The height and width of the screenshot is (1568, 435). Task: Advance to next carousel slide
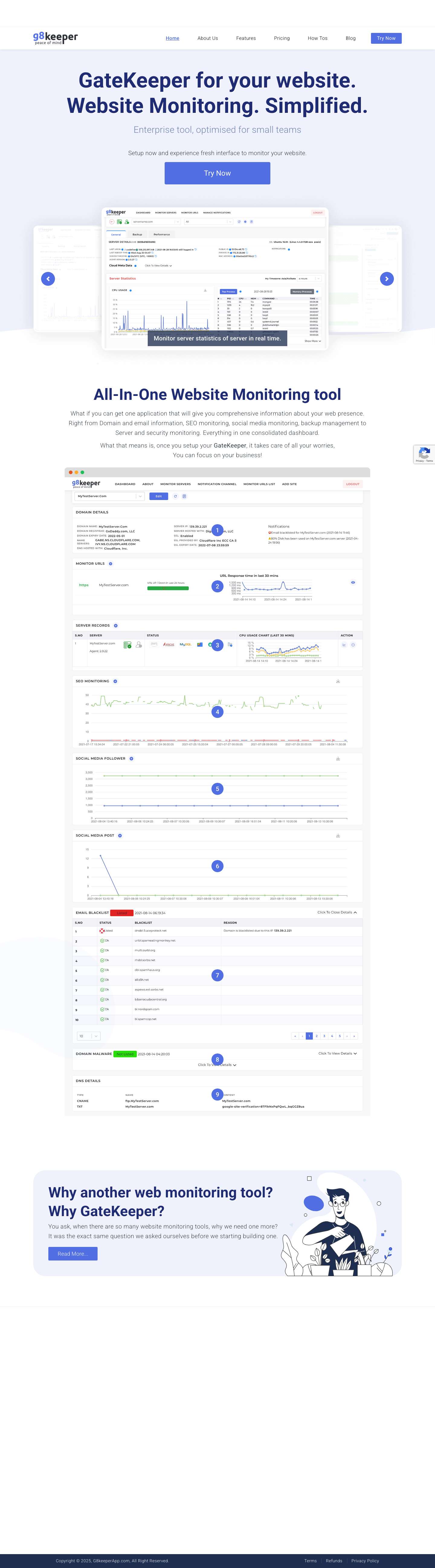(x=387, y=279)
